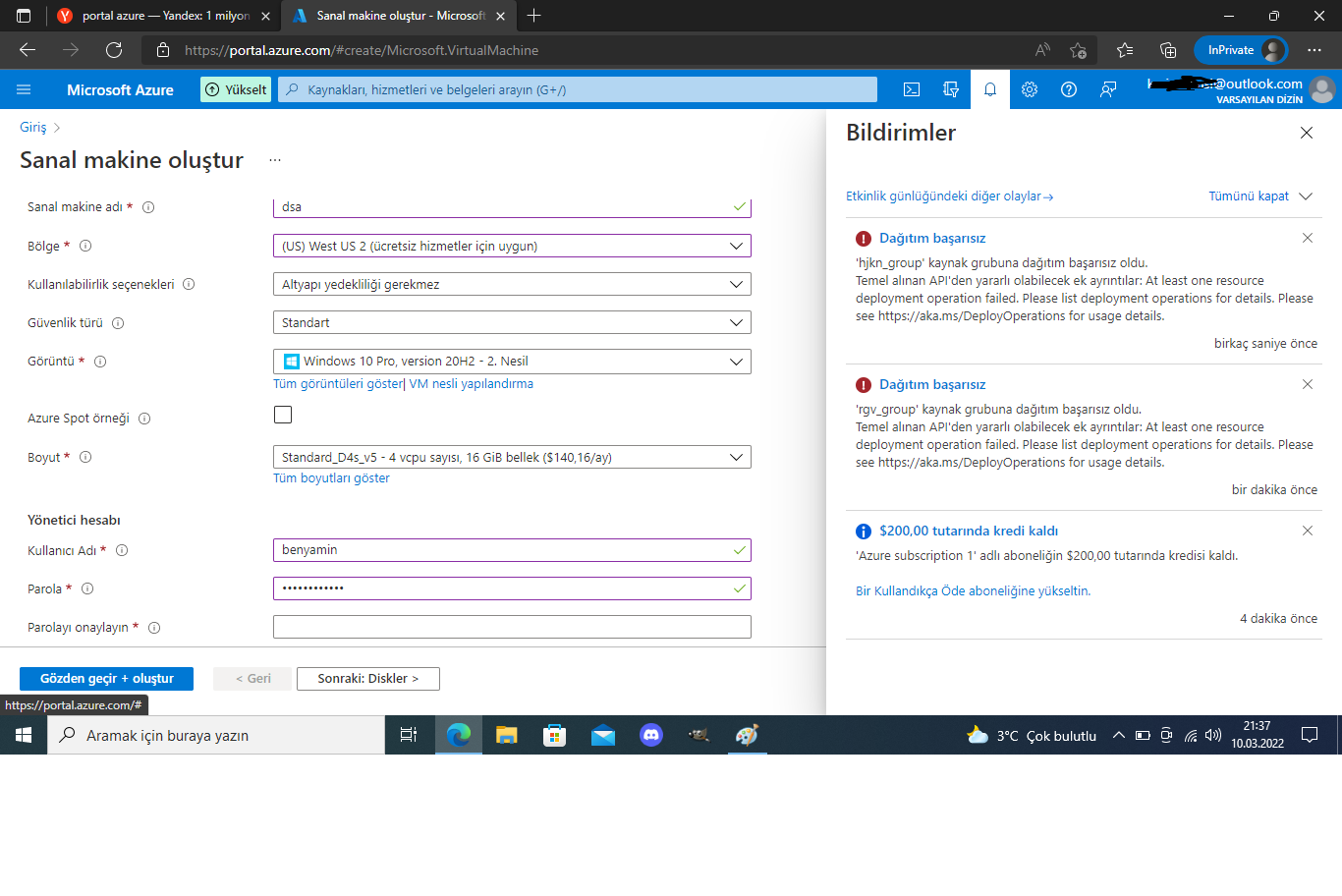Image resolution: width=1342 pixels, height=896 pixels.
Task: Show hidden system tray icons
Action: pos(1118,735)
